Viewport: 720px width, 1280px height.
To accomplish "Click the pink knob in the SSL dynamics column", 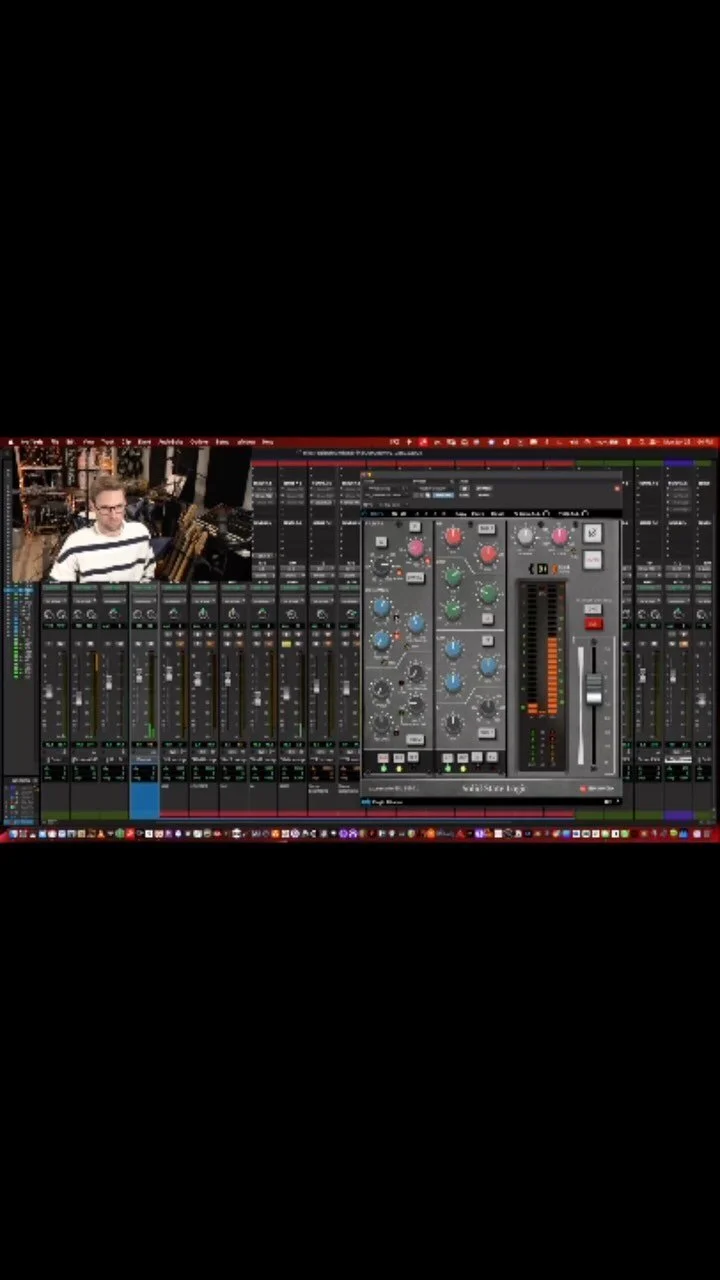I will click(x=416, y=548).
